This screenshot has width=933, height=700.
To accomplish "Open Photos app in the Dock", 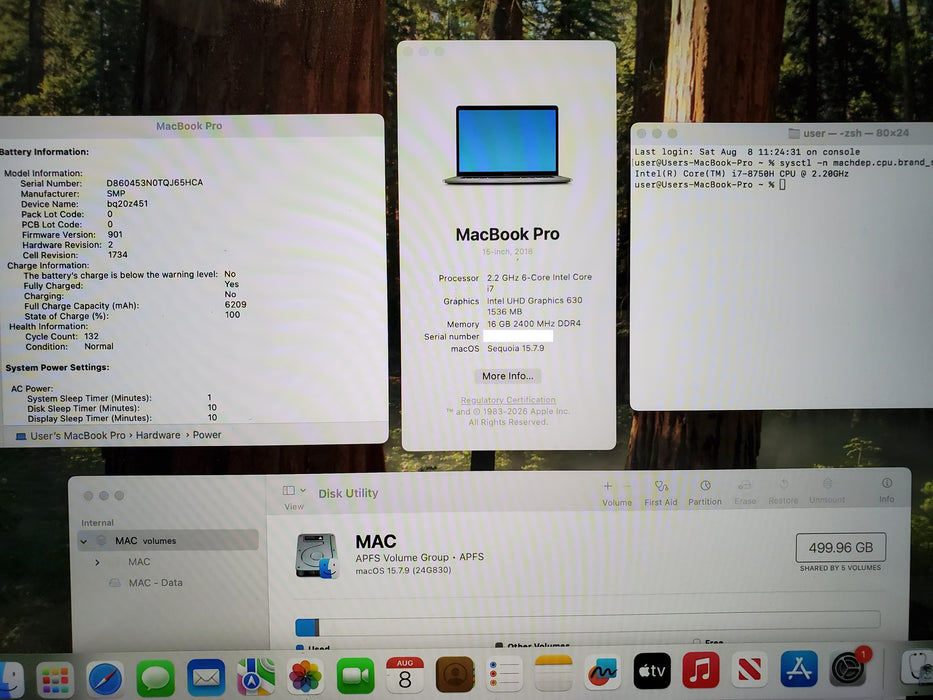I will pos(305,676).
